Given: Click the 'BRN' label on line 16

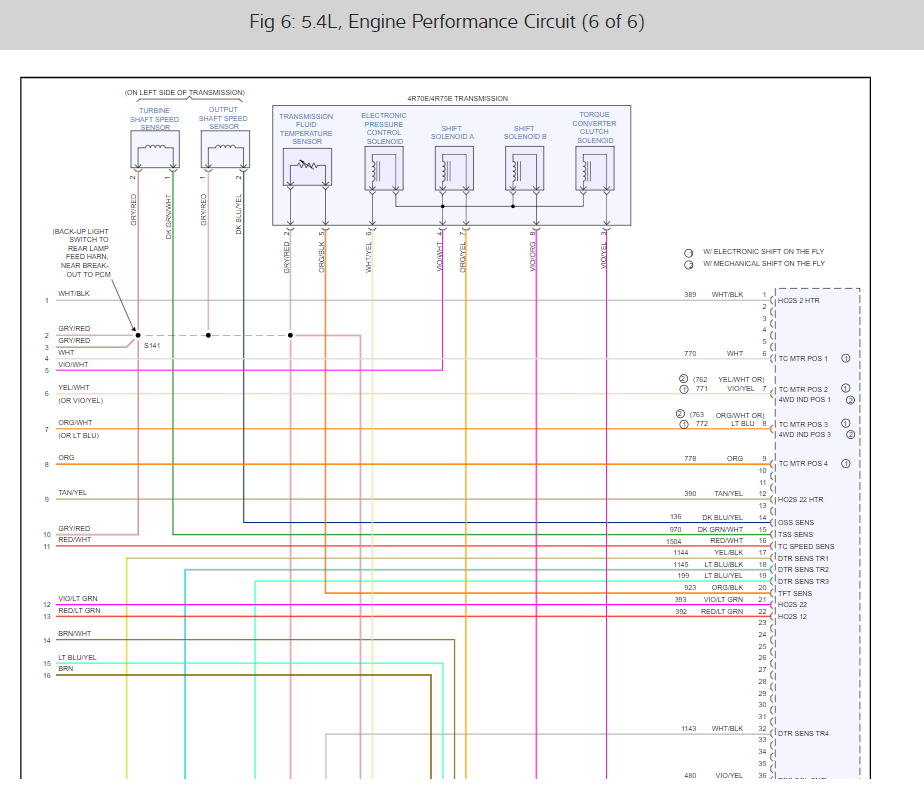Looking at the screenshot, I should (65, 669).
